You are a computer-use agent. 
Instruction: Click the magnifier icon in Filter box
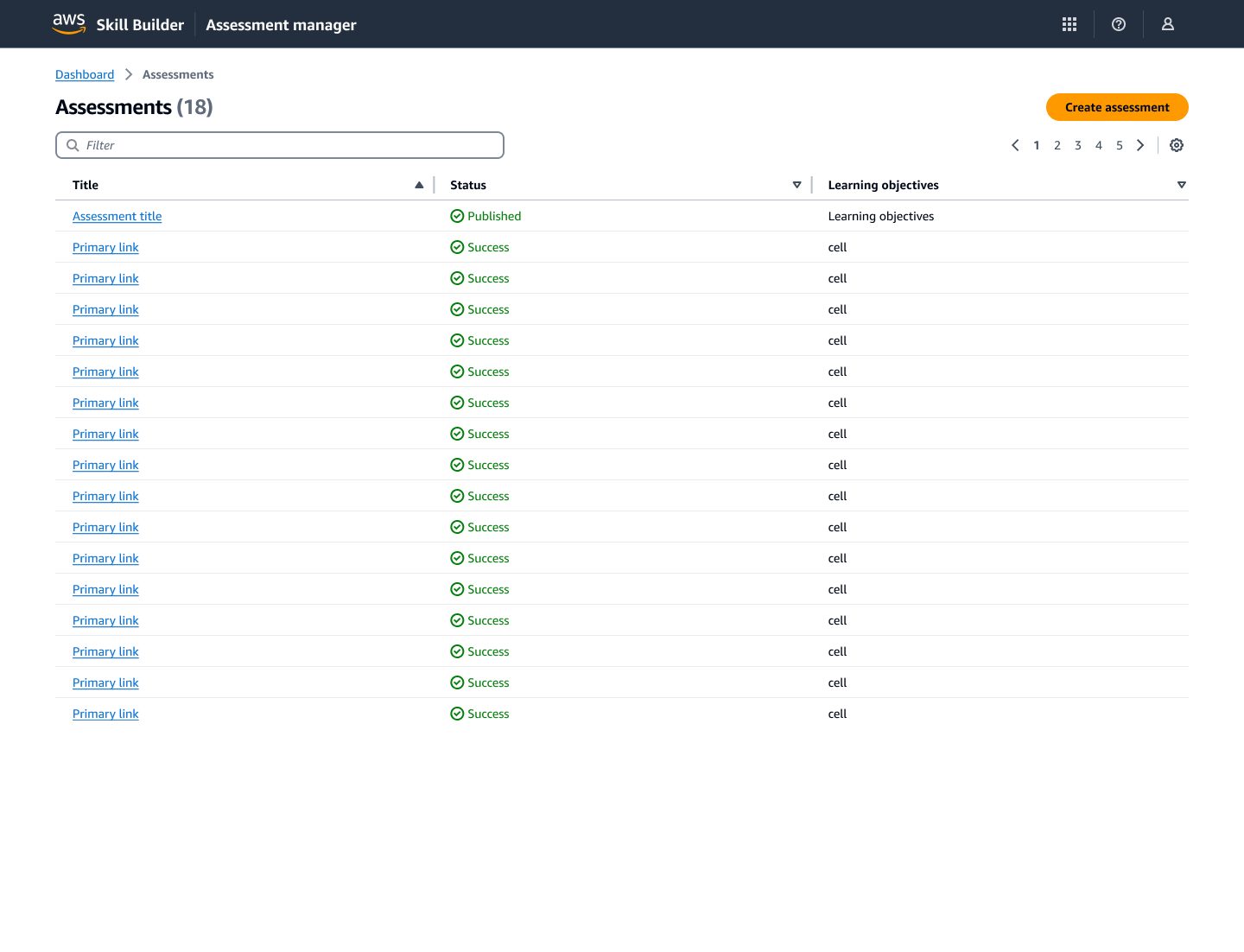pyautogui.click(x=73, y=145)
